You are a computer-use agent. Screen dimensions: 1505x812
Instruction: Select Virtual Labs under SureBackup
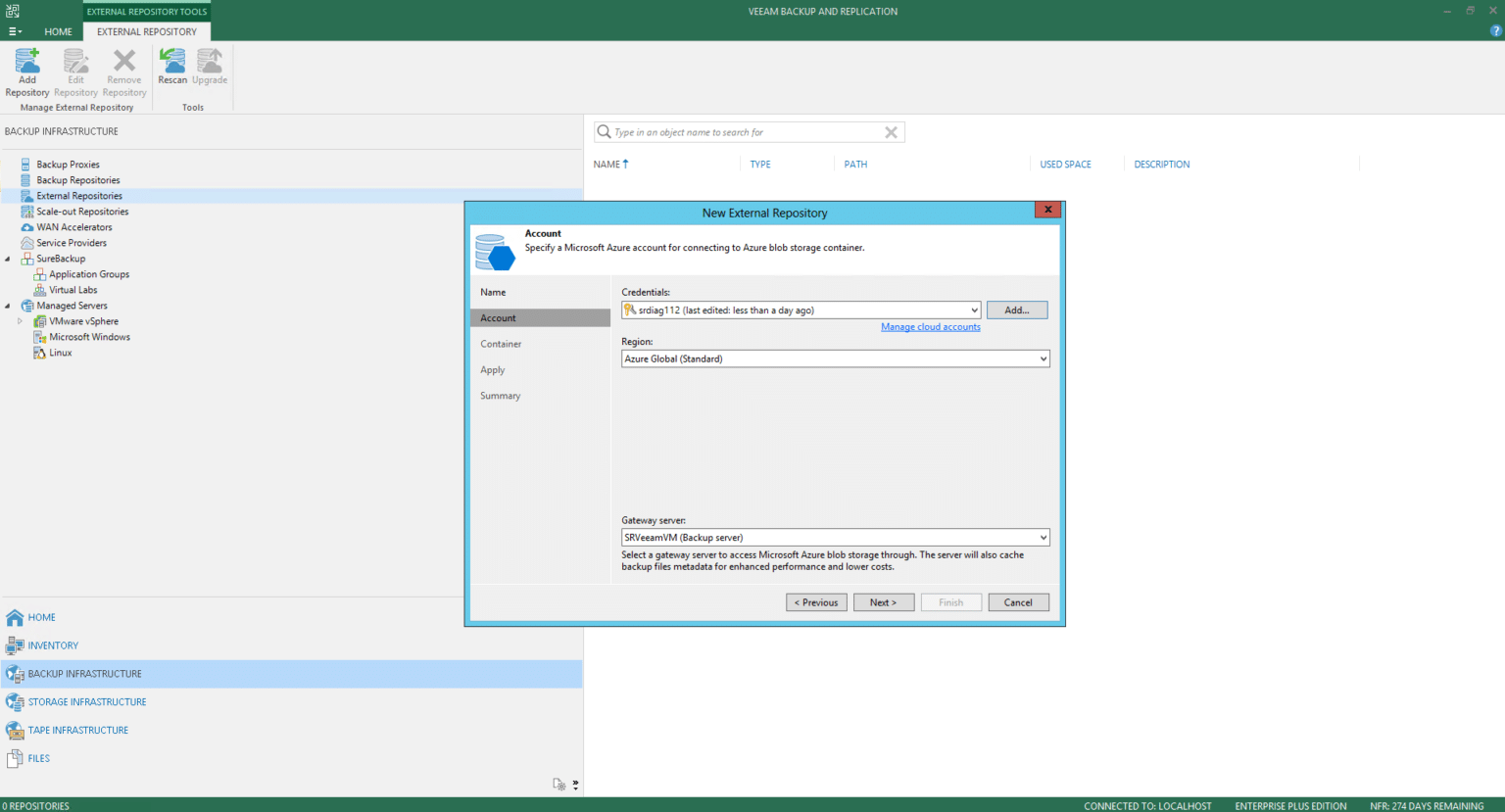click(x=73, y=290)
